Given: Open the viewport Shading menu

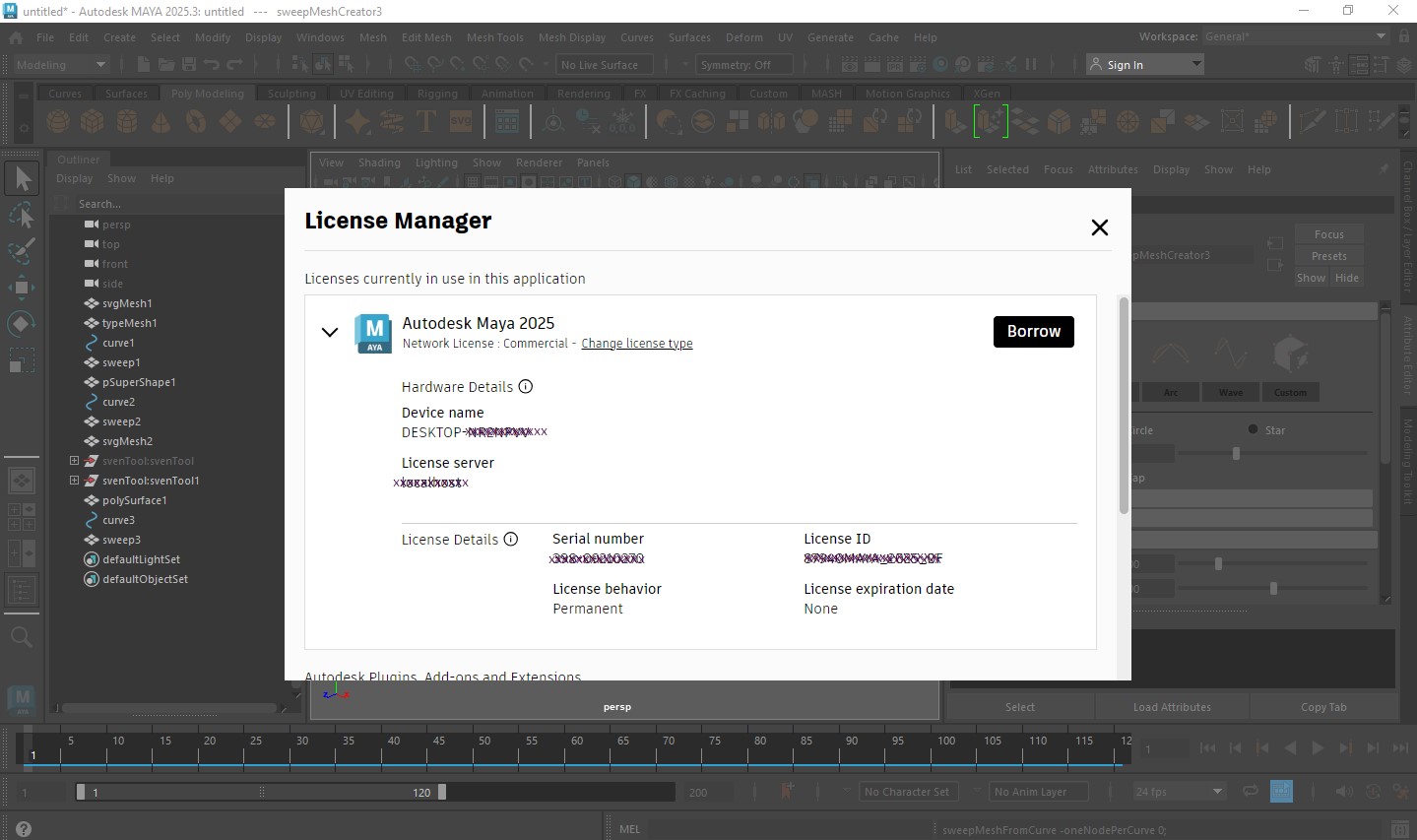Looking at the screenshot, I should click(x=379, y=162).
